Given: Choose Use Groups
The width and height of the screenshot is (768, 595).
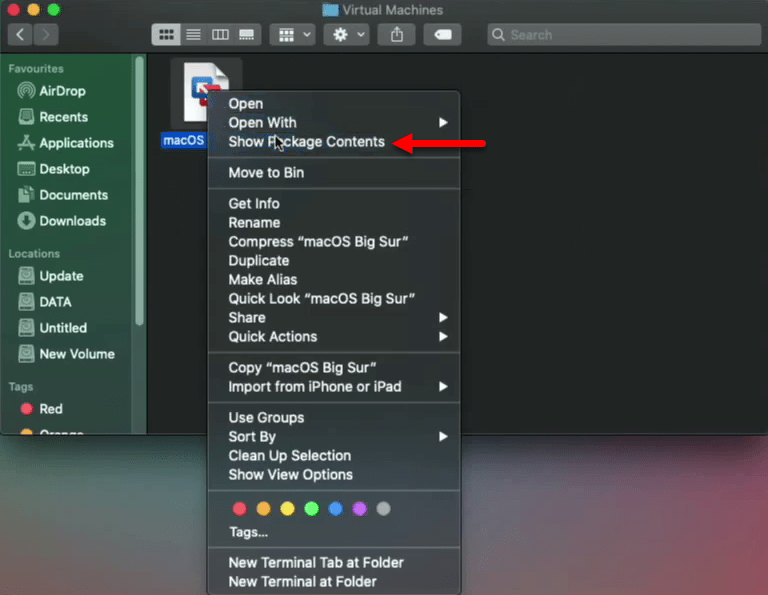Looking at the screenshot, I should tap(334, 418).
